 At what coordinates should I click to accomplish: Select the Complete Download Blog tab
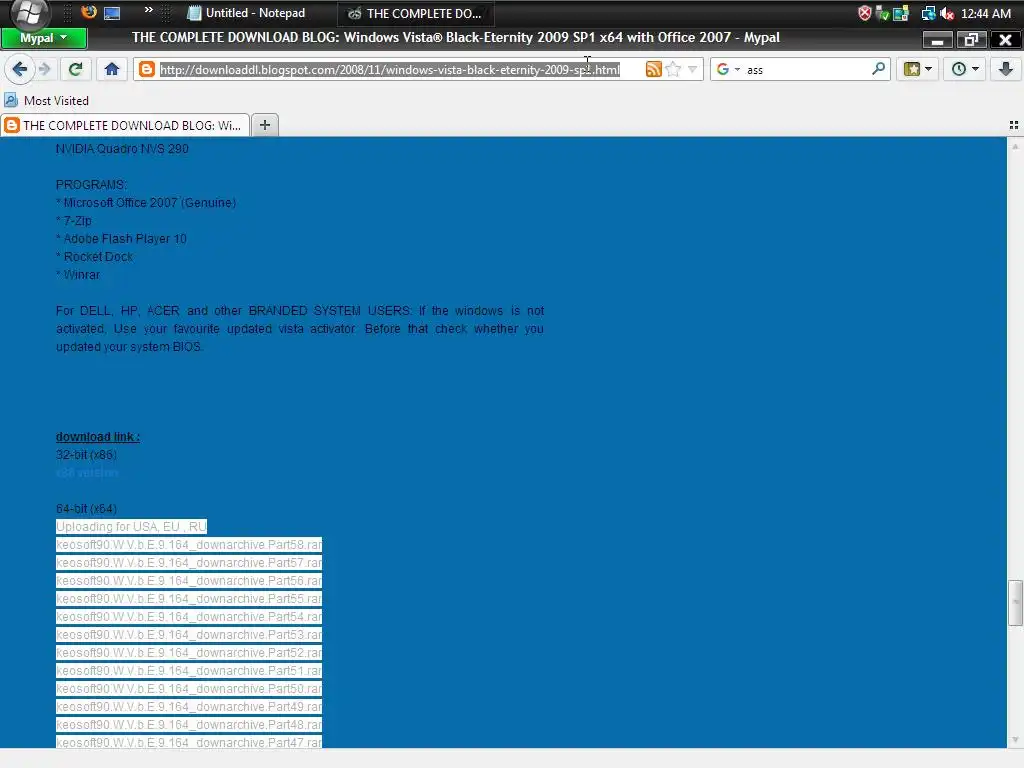pyautogui.click(x=125, y=125)
